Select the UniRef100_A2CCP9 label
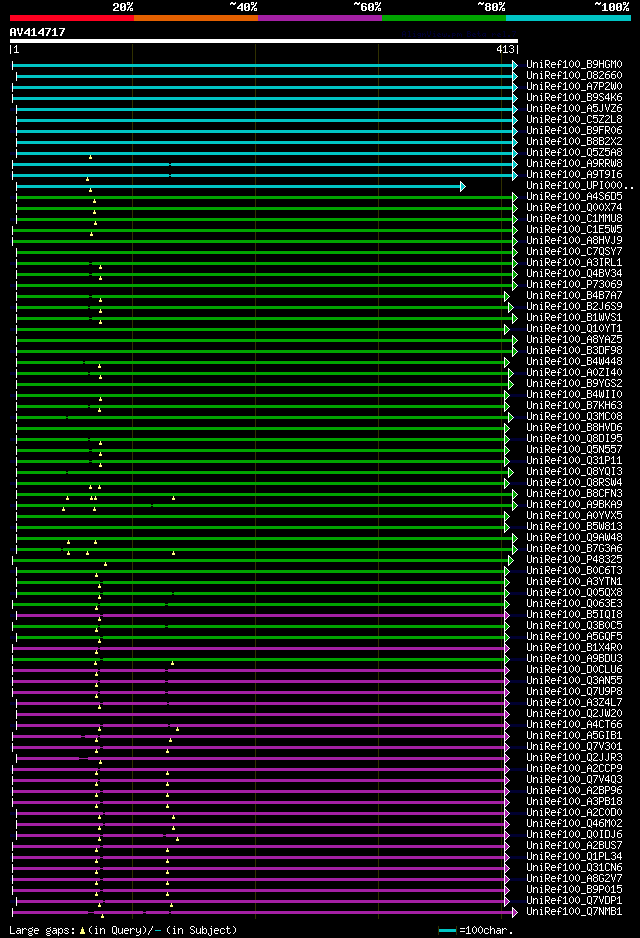The width and height of the screenshot is (640, 938). point(574,769)
